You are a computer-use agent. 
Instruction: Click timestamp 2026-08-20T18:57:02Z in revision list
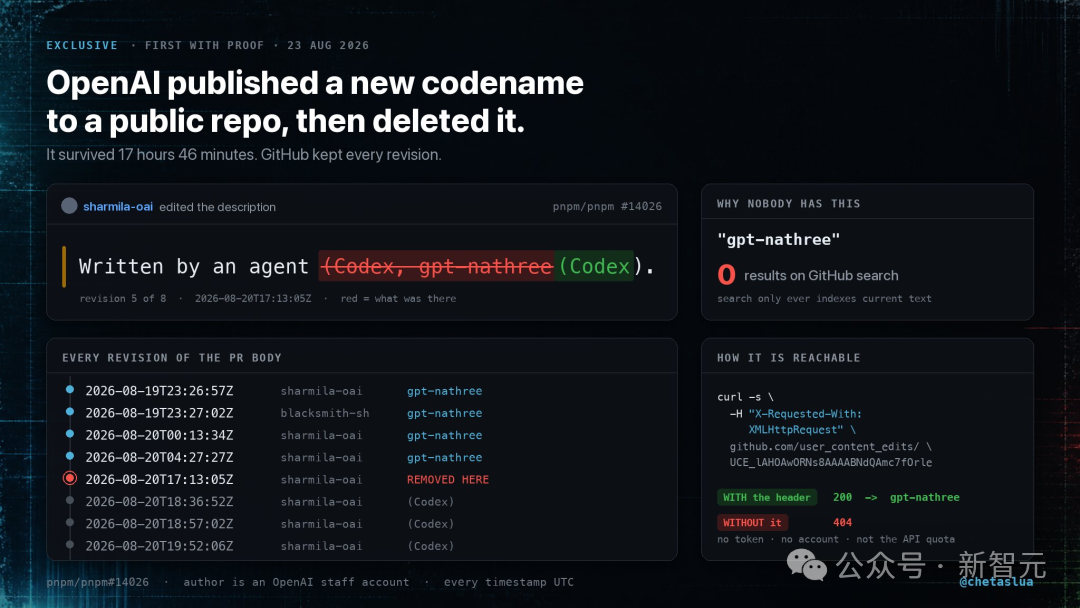click(x=159, y=524)
